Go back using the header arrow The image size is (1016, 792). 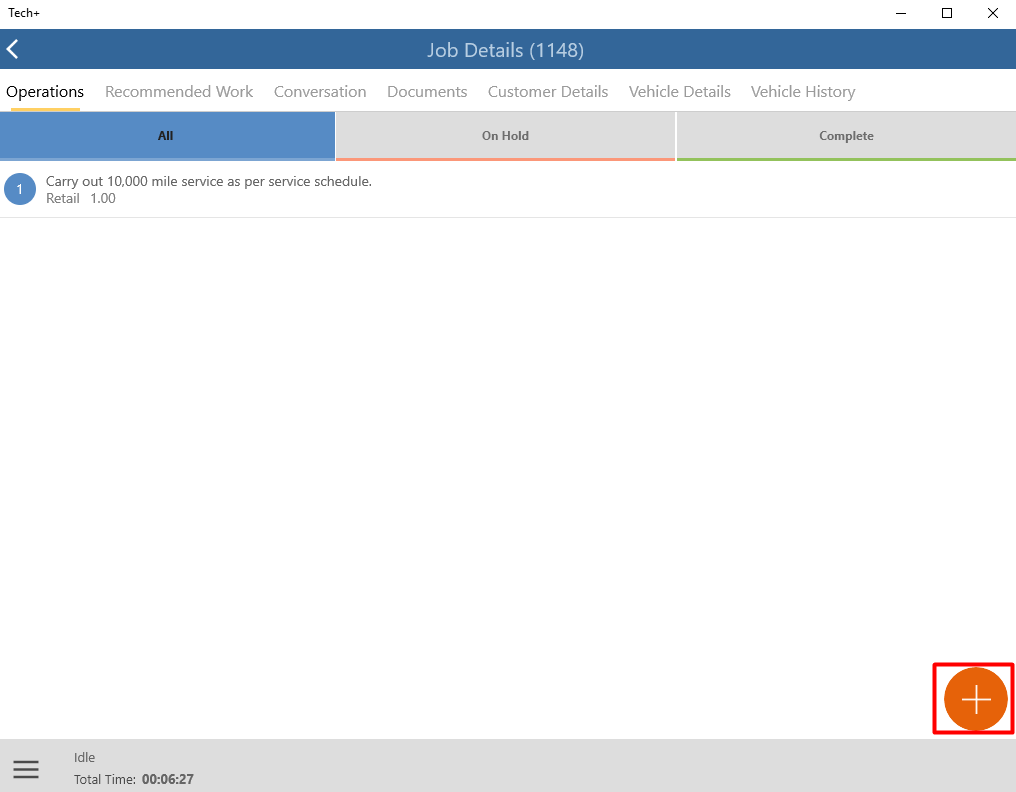[x=13, y=49]
